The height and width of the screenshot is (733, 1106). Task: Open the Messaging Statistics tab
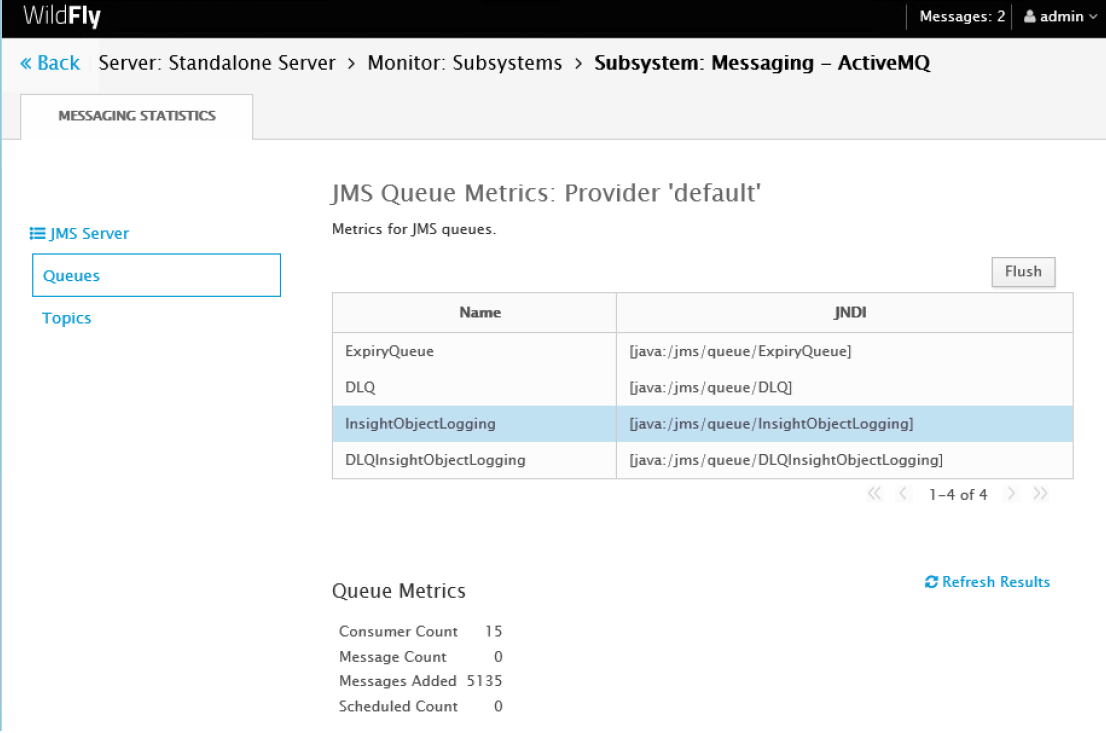coord(137,116)
